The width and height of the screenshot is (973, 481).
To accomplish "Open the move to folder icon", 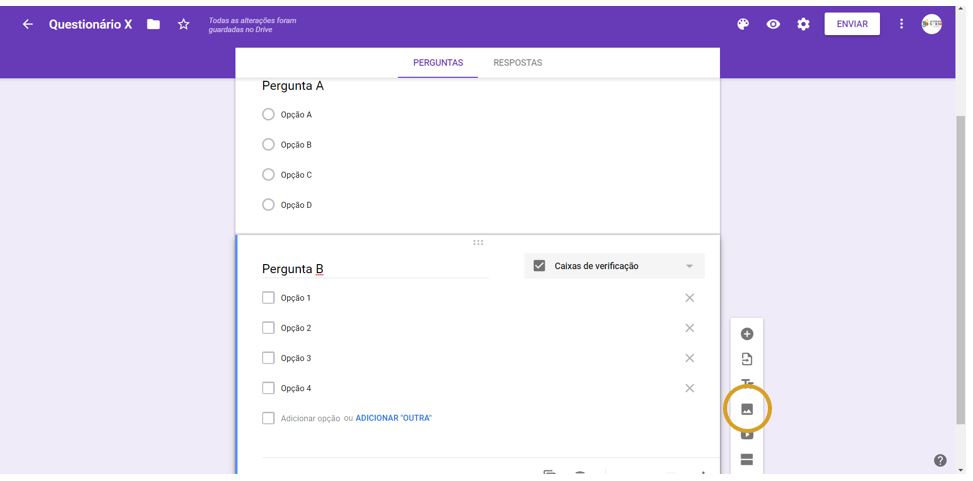I will (153, 24).
